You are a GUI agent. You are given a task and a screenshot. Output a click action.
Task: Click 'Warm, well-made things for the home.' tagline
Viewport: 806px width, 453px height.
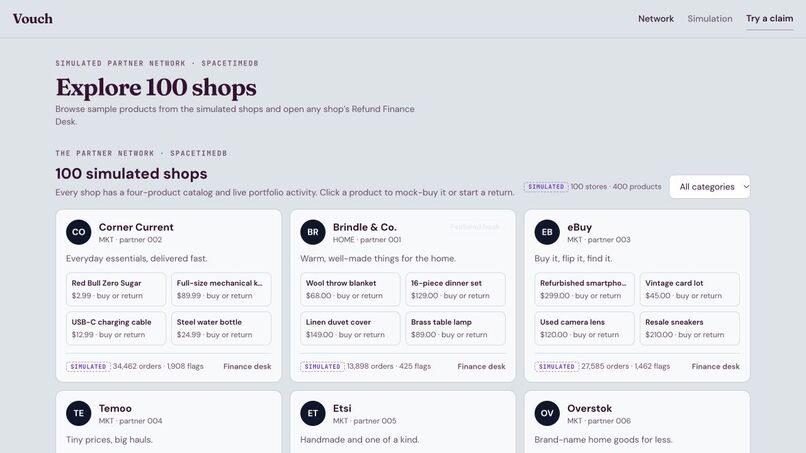[x=378, y=259]
